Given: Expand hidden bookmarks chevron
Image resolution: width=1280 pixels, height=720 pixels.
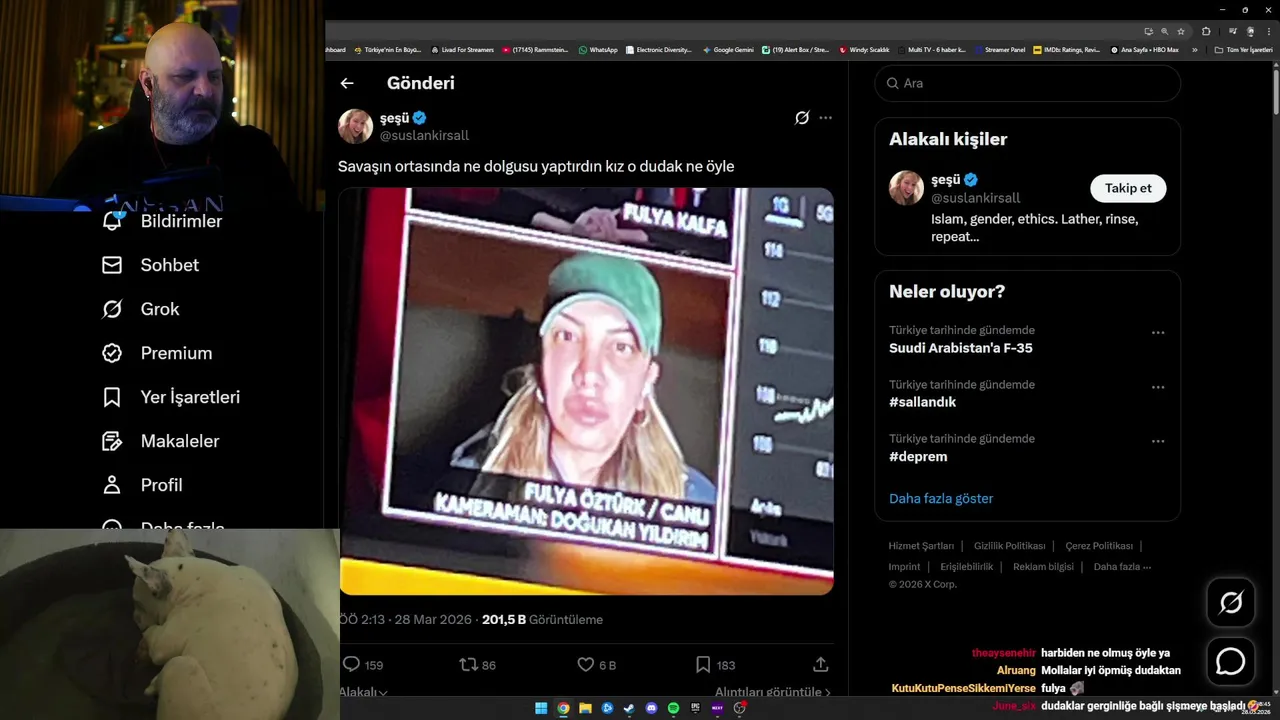Looking at the screenshot, I should coord(1194,49).
